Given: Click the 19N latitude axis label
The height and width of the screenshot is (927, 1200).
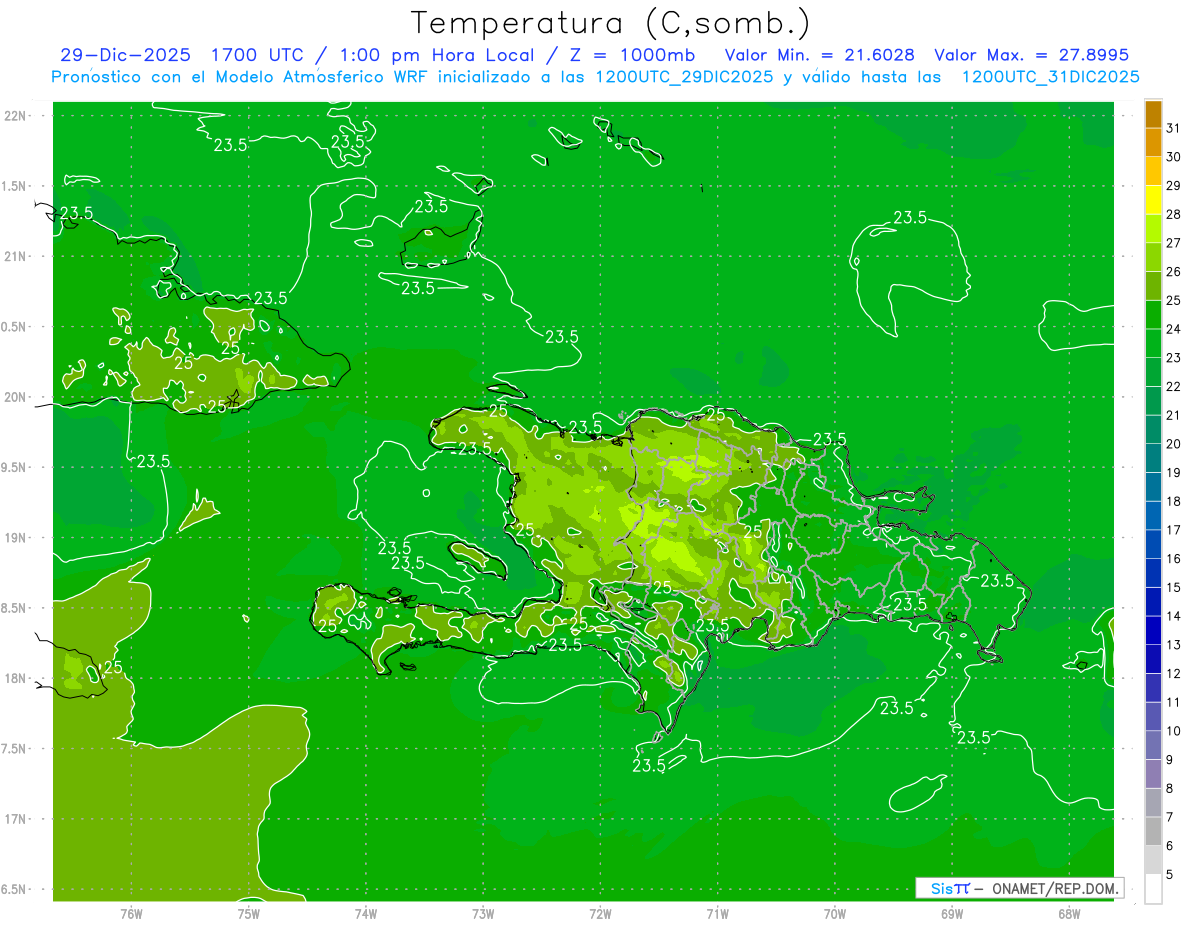Looking at the screenshot, I should (14, 538).
